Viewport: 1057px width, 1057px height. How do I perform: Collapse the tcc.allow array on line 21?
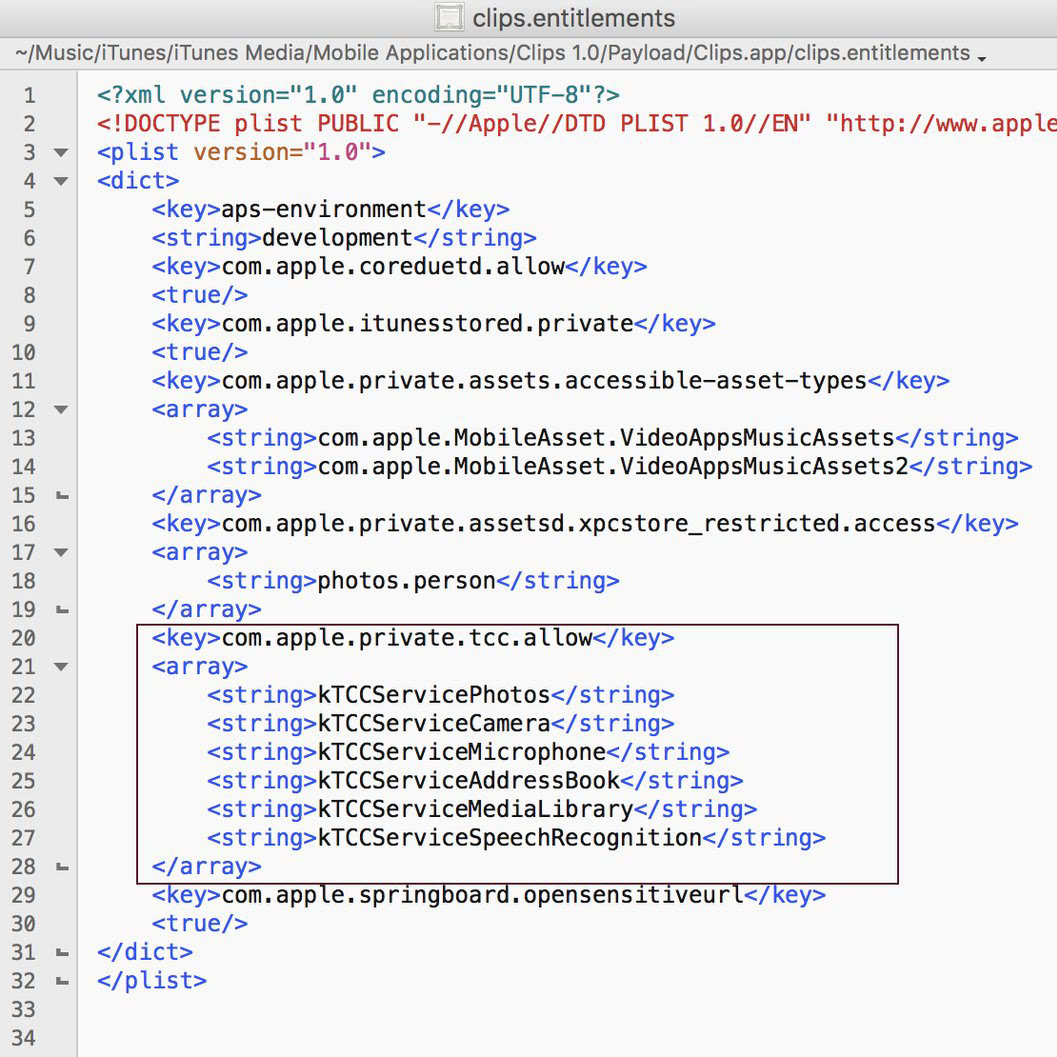coord(61,667)
